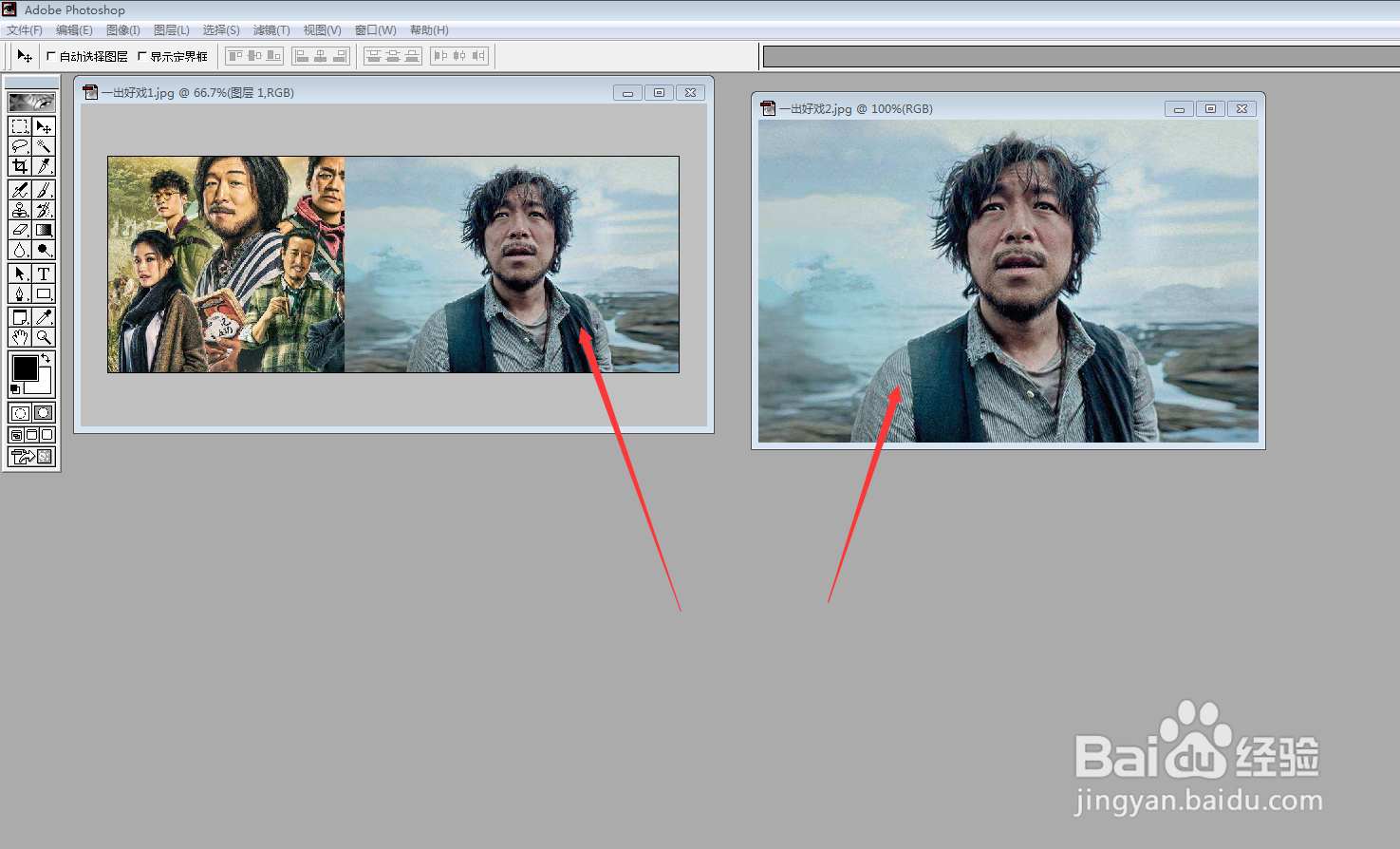Viewport: 1400px width, 849px height.
Task: Select the Notes tool
Action: pos(20,317)
